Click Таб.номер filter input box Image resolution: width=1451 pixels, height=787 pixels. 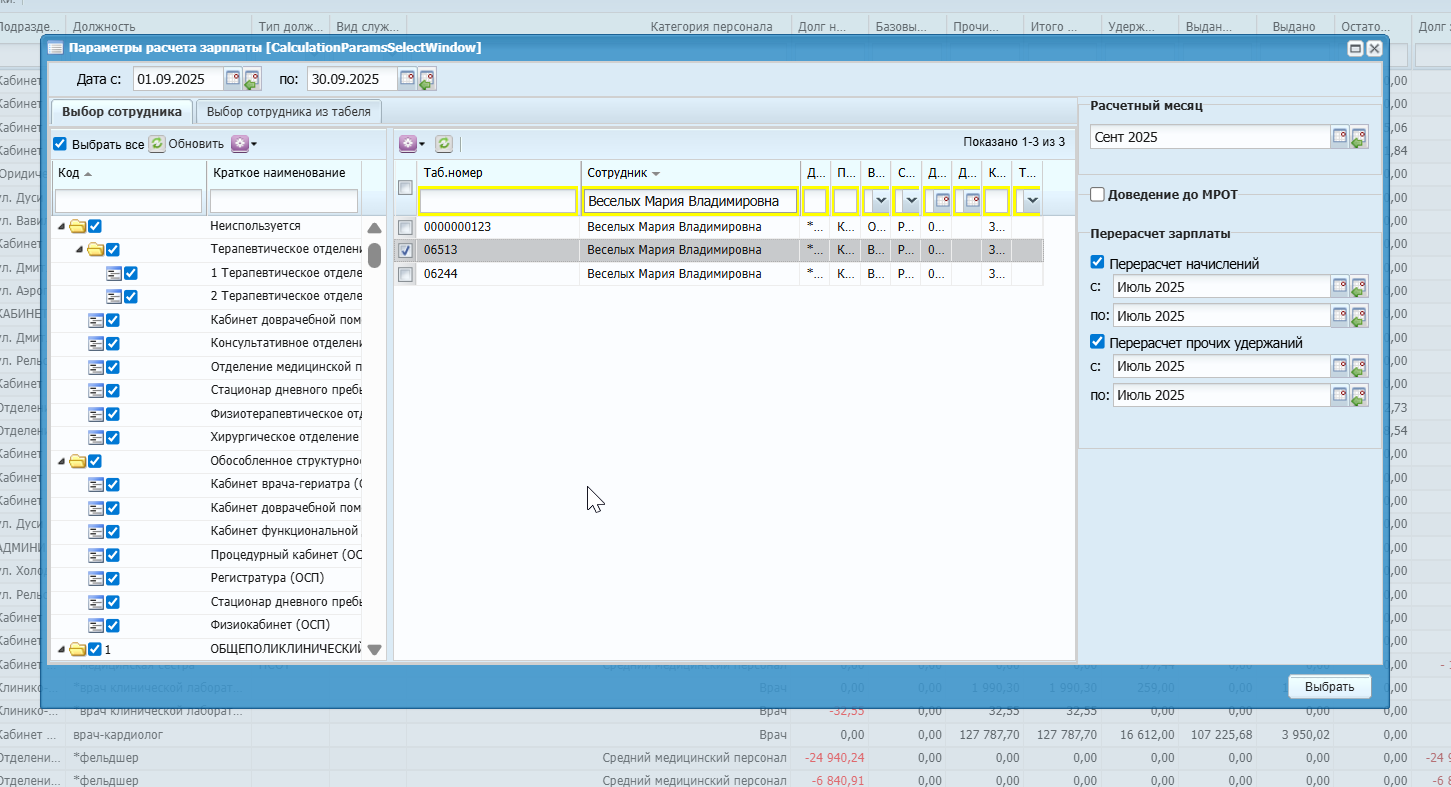click(498, 201)
